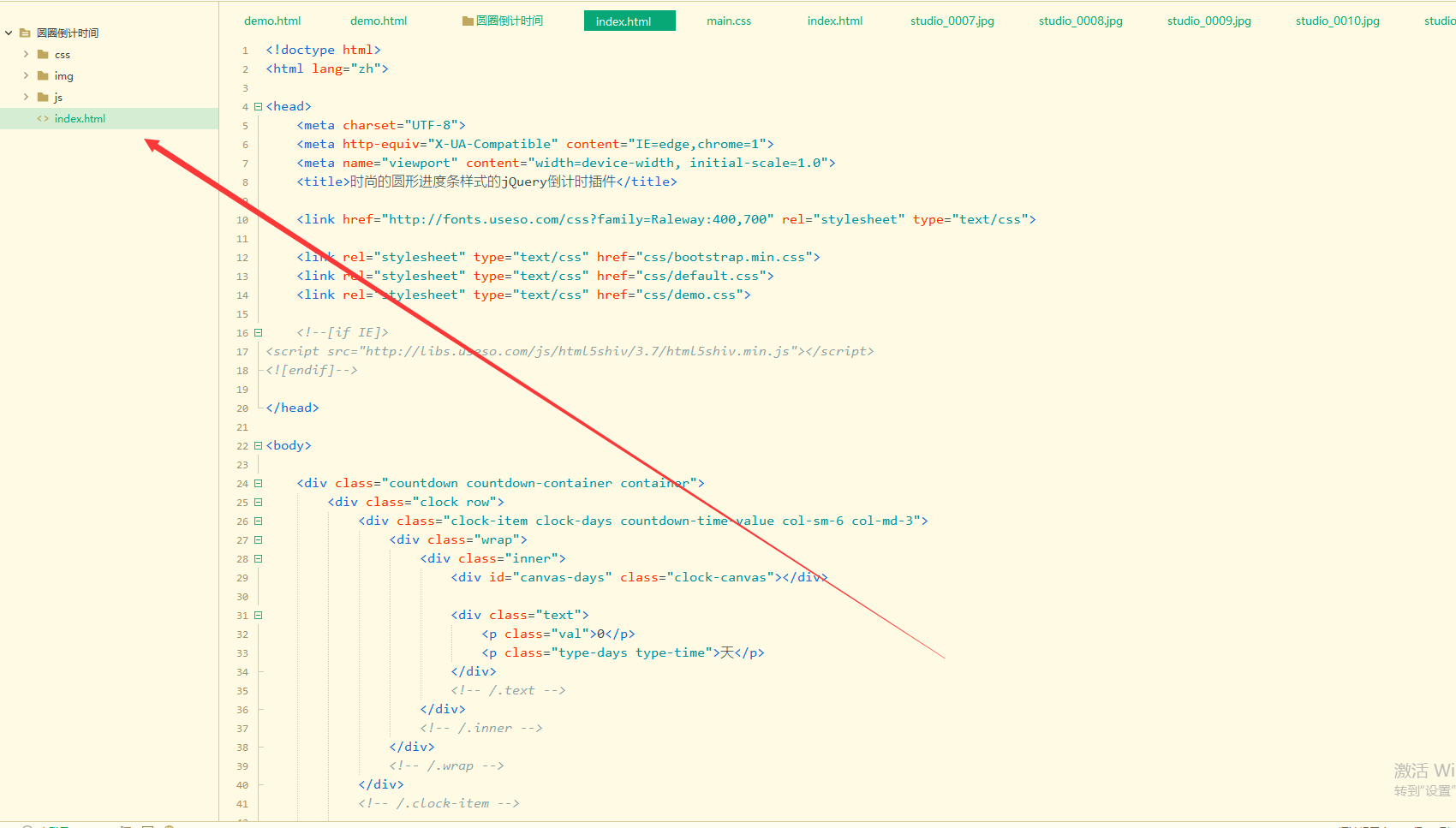
Task: Open the main.css tab
Action: click(x=729, y=21)
